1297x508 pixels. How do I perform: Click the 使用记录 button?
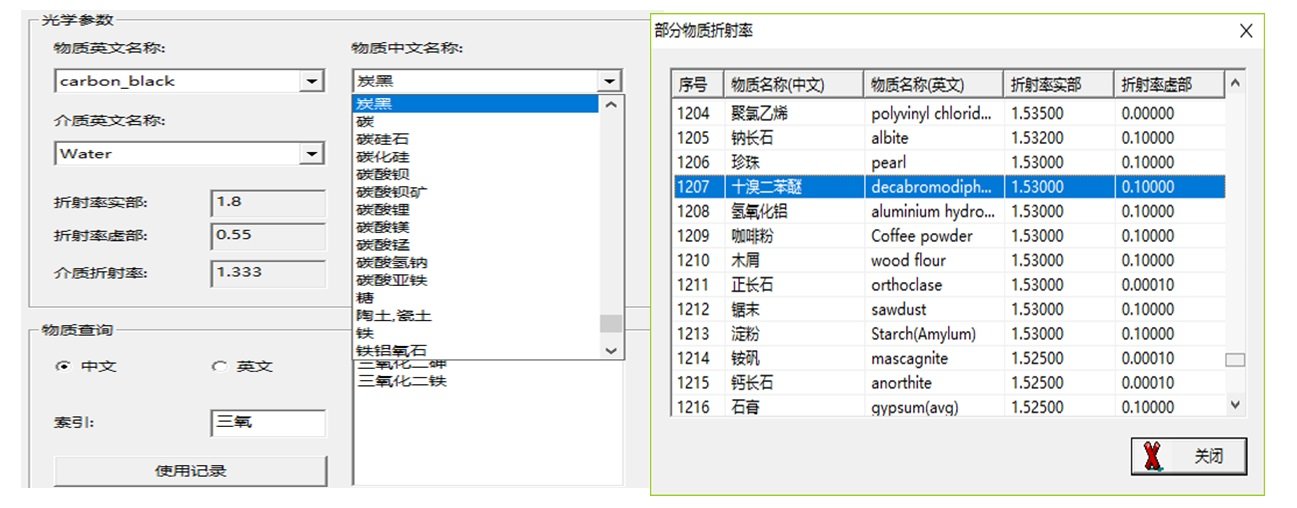coord(190,470)
